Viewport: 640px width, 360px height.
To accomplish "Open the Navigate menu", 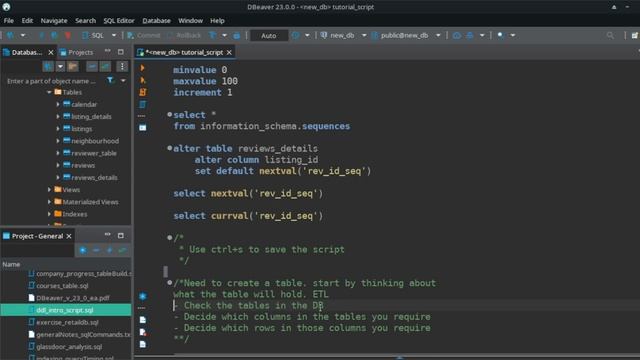I will 54,20.
